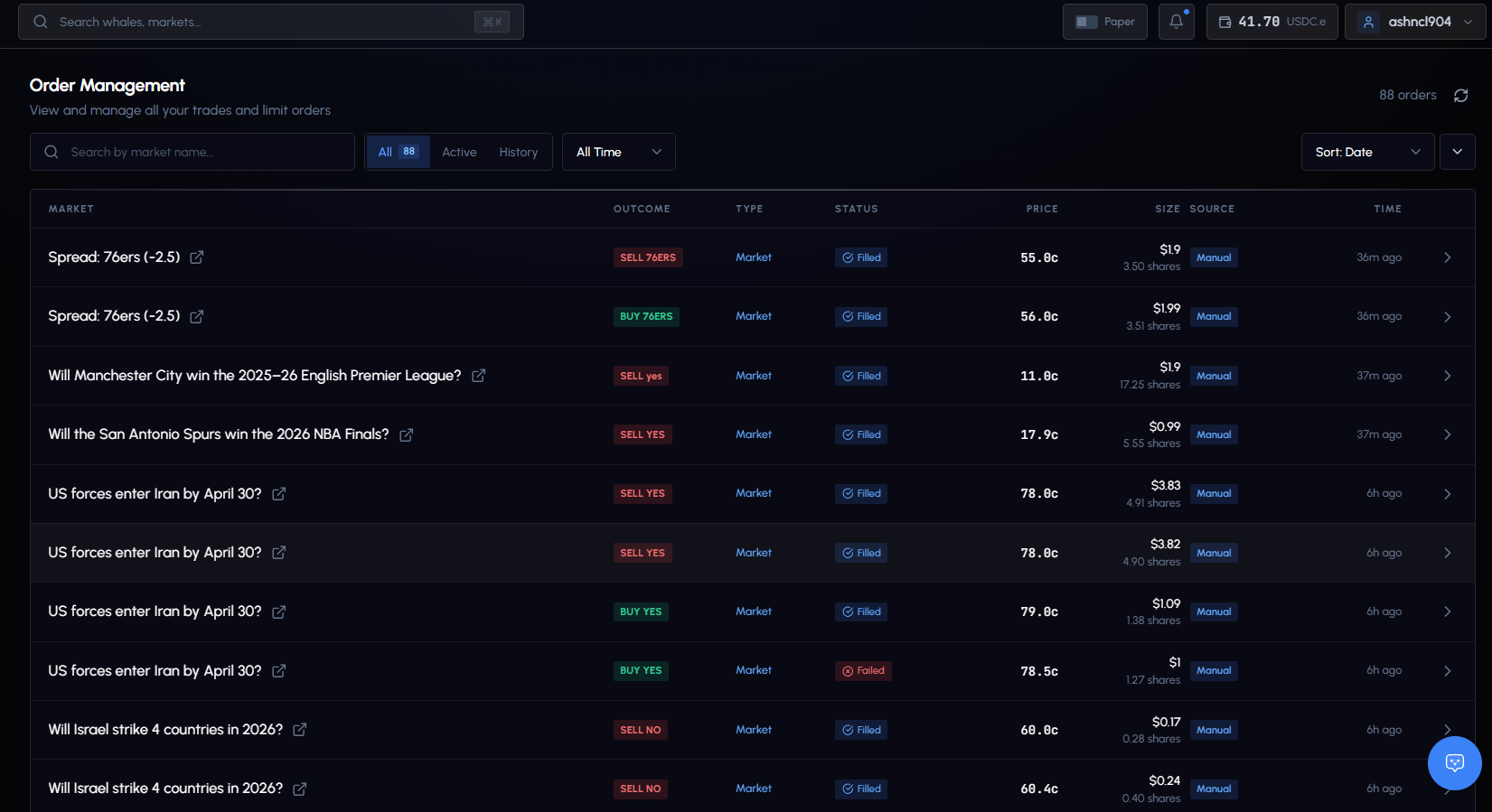Click the Failed status badge
1492x812 pixels.
pyautogui.click(x=863, y=671)
